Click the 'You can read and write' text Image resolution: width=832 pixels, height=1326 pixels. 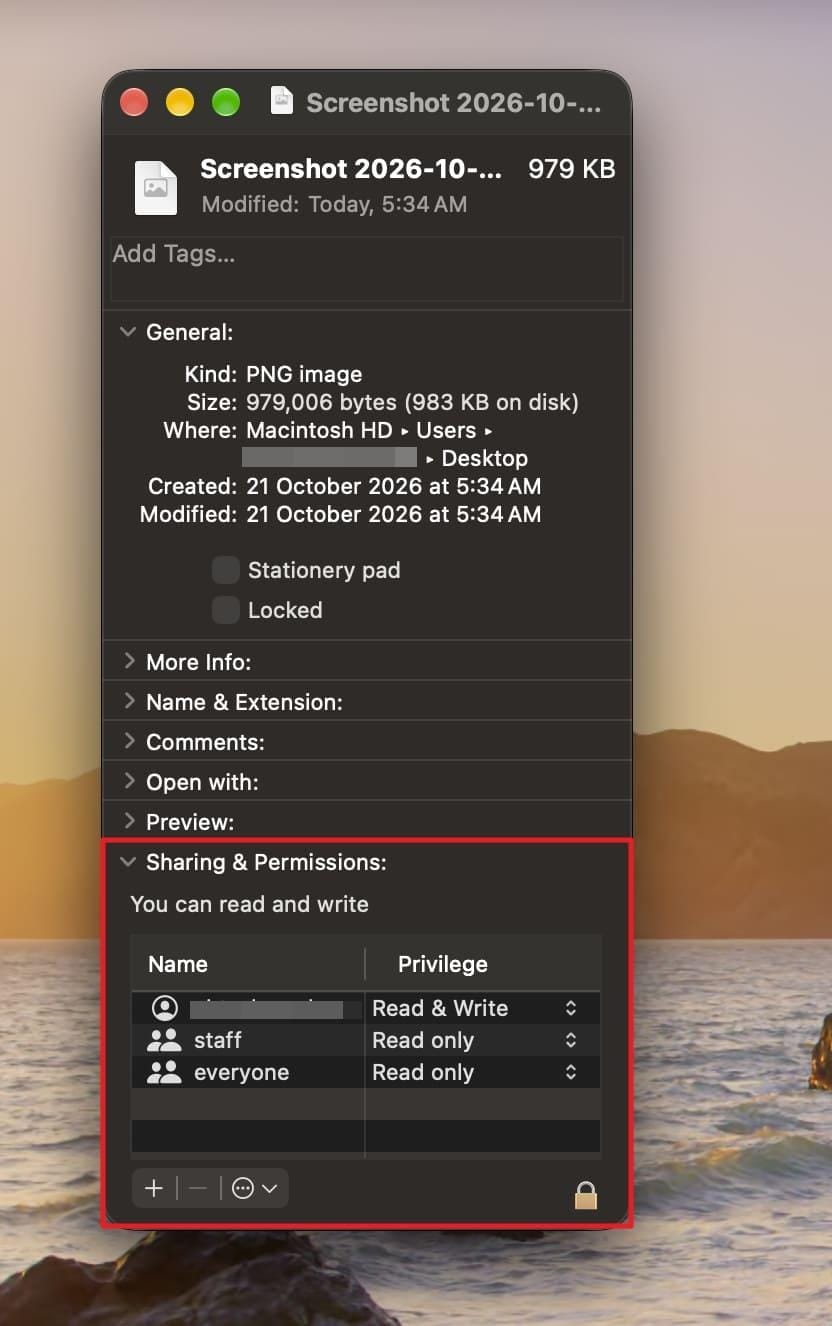click(x=250, y=904)
